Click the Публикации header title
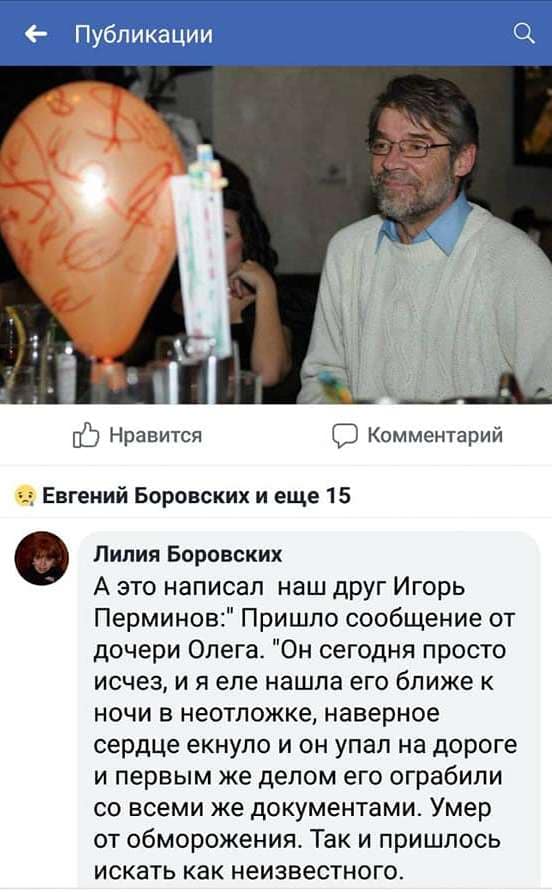 tap(143, 34)
